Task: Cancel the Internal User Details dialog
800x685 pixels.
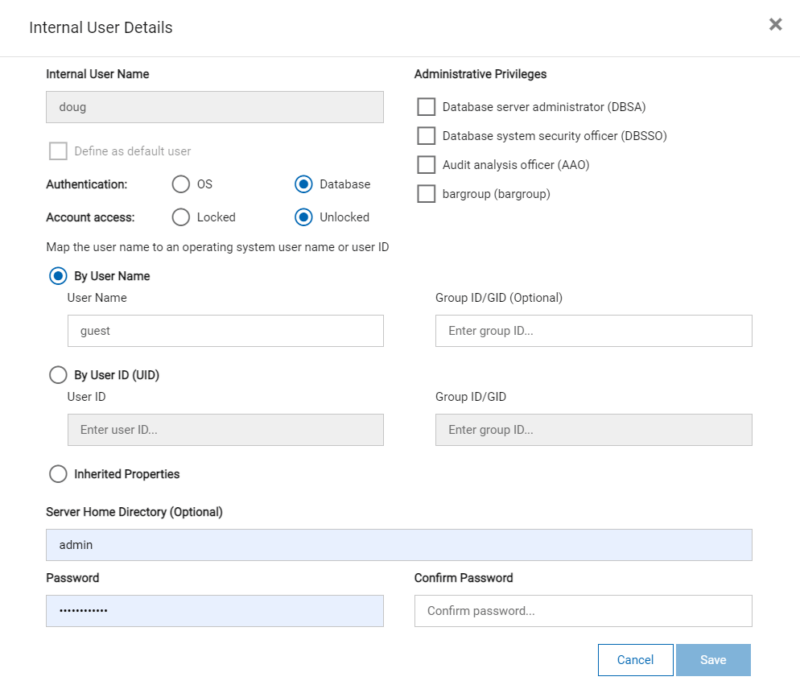Action: (635, 660)
